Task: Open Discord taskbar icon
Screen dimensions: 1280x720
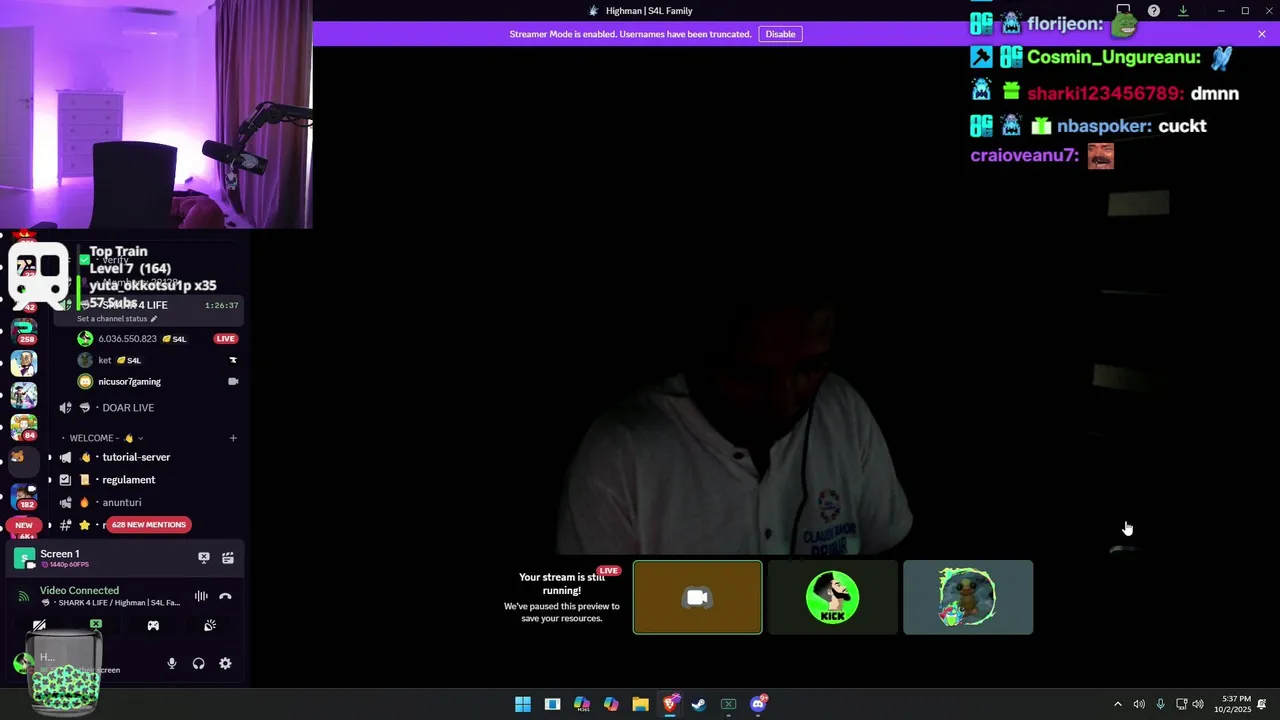Action: click(x=758, y=704)
